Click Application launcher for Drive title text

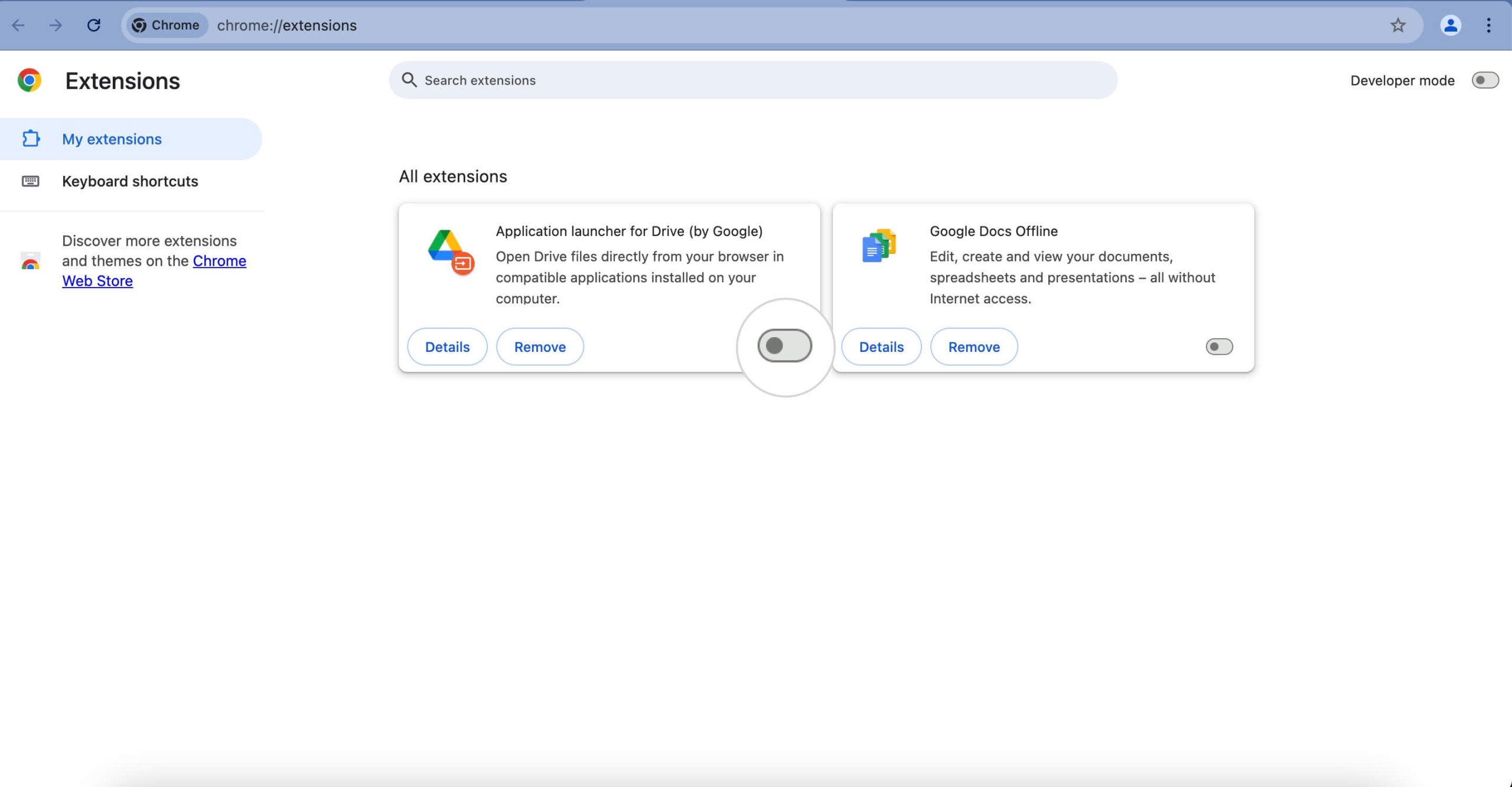[x=629, y=231]
